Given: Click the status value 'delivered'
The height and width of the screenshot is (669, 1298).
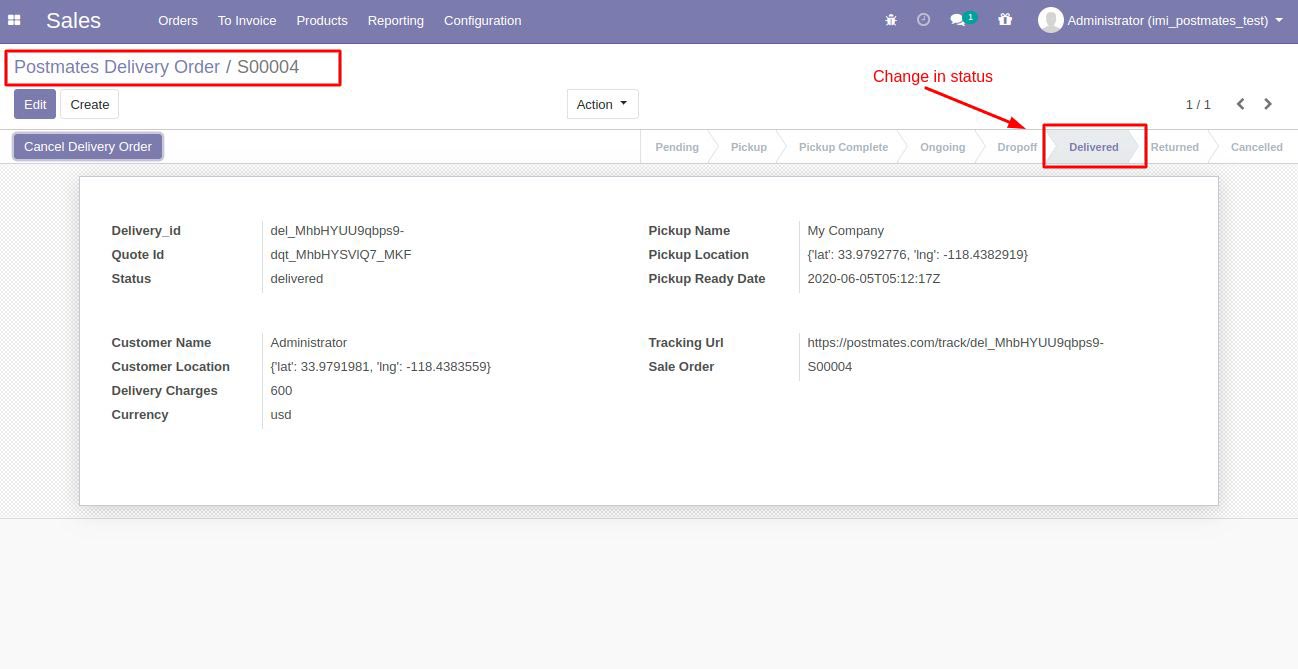Looking at the screenshot, I should 297,279.
